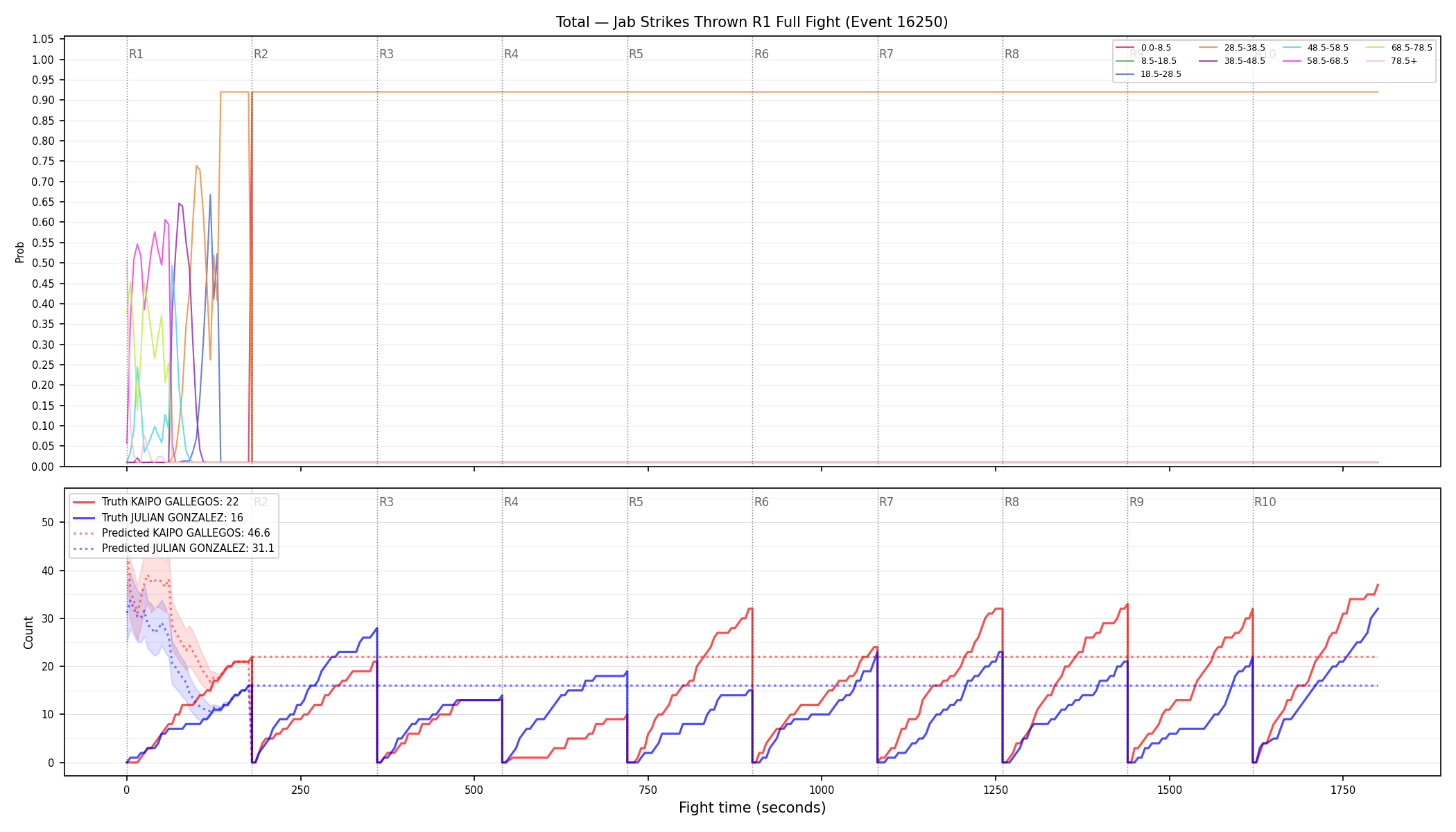The height and width of the screenshot is (832, 1456).
Task: Pick the '18.5-28.5' legend label
Action: (x=1161, y=74)
